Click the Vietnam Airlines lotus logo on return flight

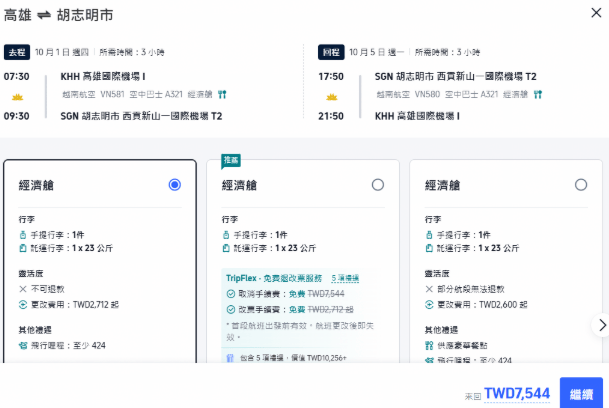point(332,97)
